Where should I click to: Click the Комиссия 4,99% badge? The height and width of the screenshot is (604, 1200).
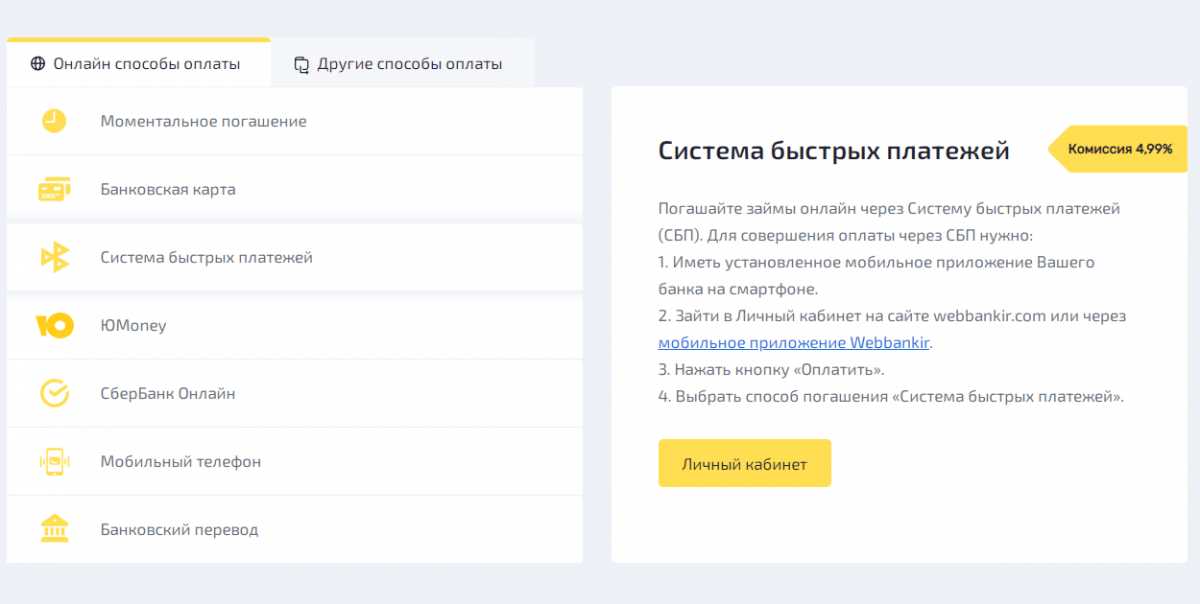pyautogui.click(x=1117, y=149)
